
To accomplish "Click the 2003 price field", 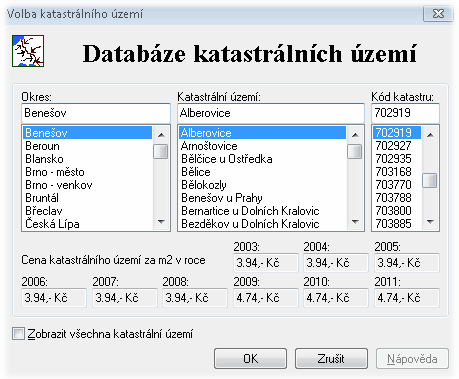I will [x=266, y=263].
